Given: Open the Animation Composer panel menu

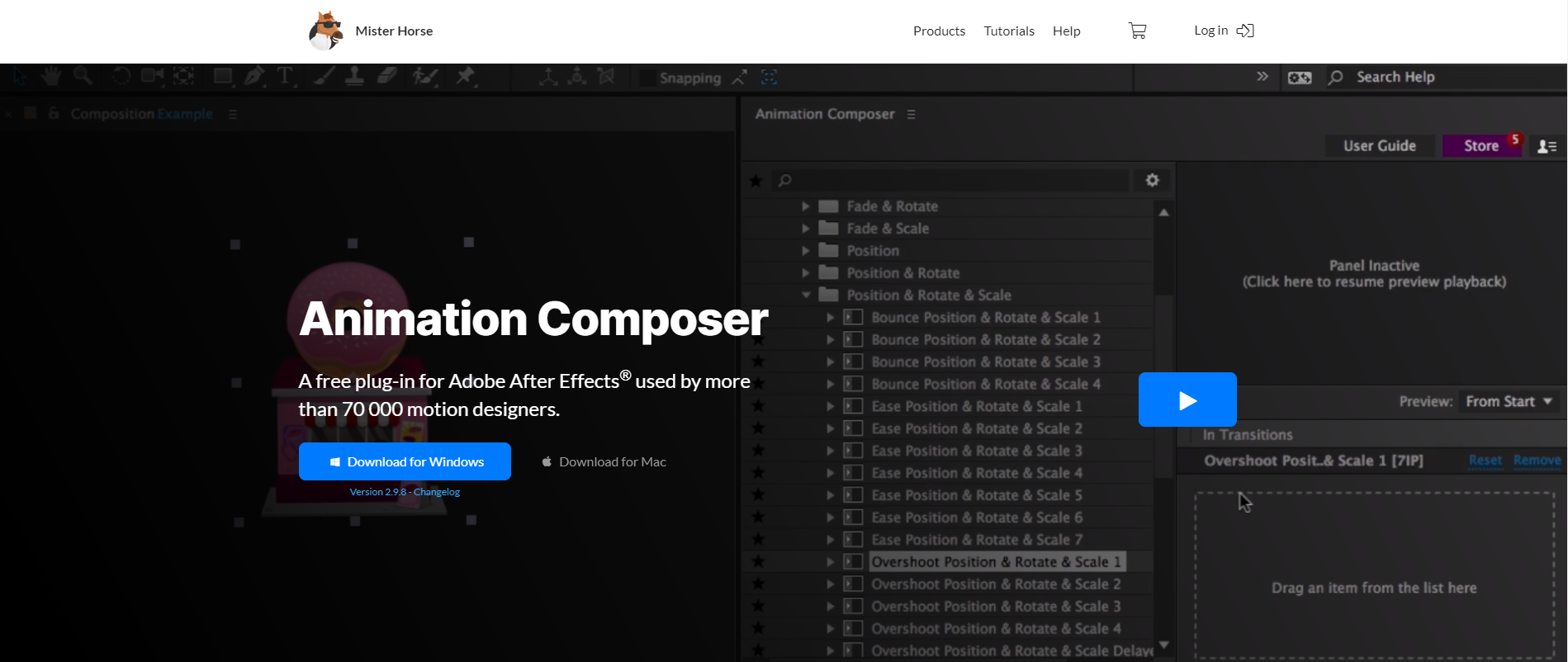Looking at the screenshot, I should point(911,115).
